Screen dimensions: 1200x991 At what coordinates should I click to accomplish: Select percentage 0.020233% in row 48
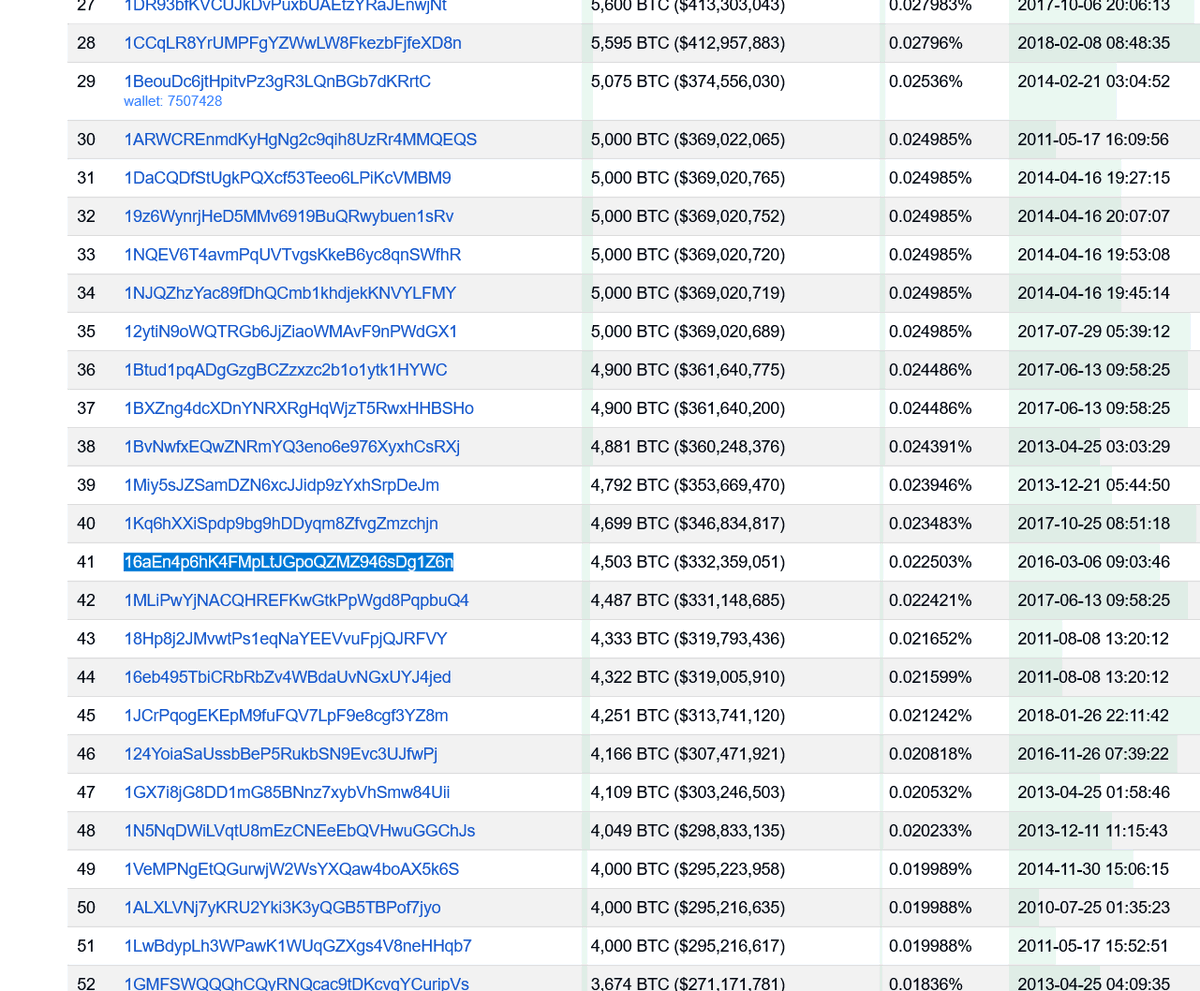click(930, 830)
